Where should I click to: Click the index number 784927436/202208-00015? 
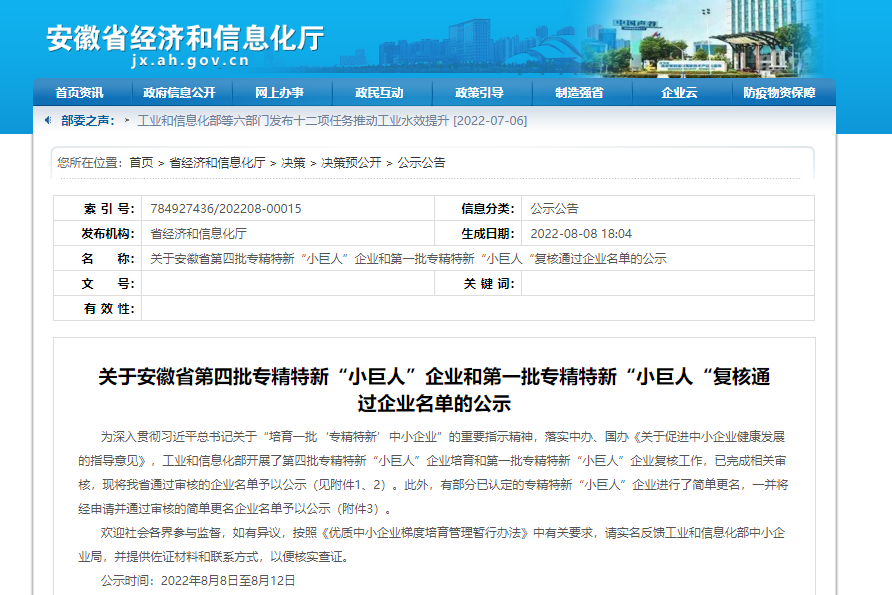coord(225,209)
